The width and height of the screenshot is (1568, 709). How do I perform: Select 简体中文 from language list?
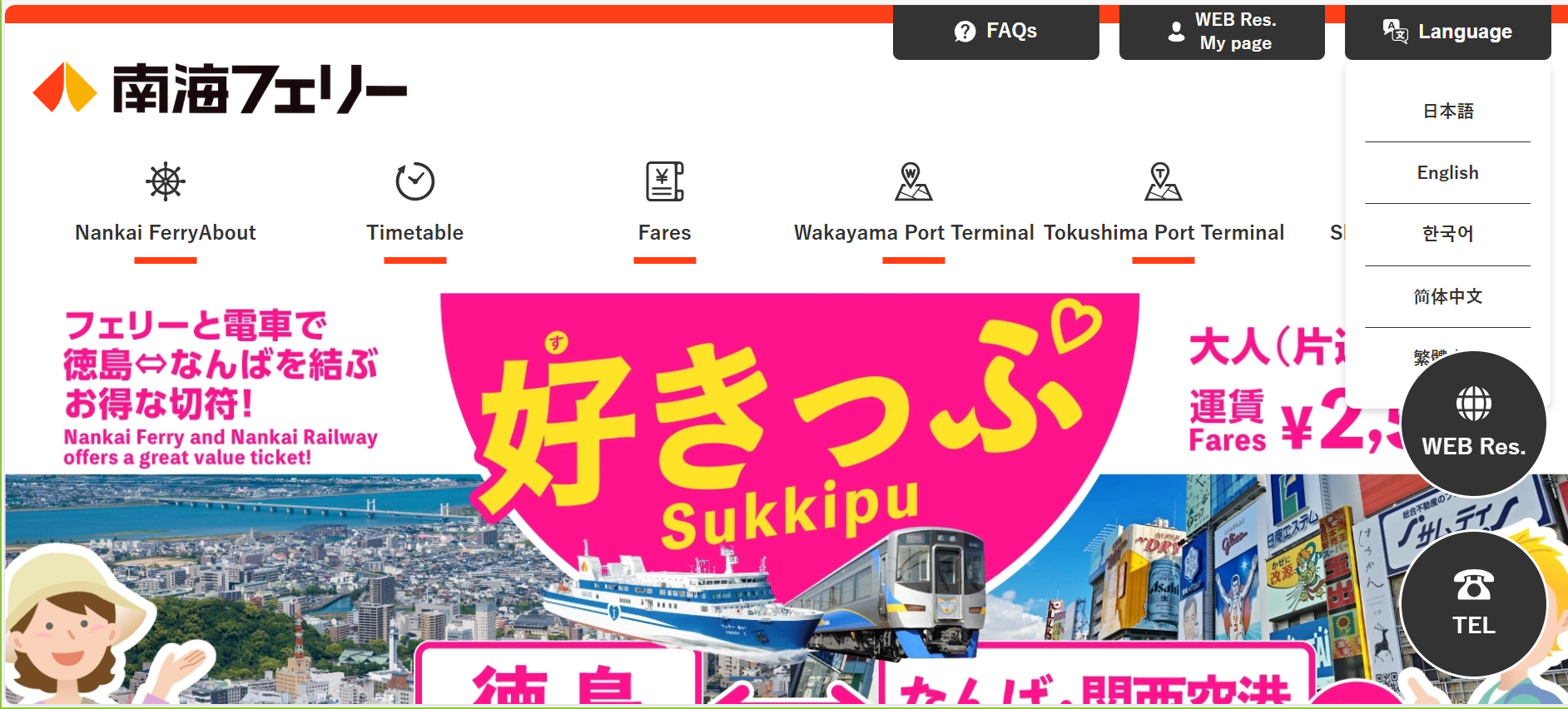coord(1448,296)
